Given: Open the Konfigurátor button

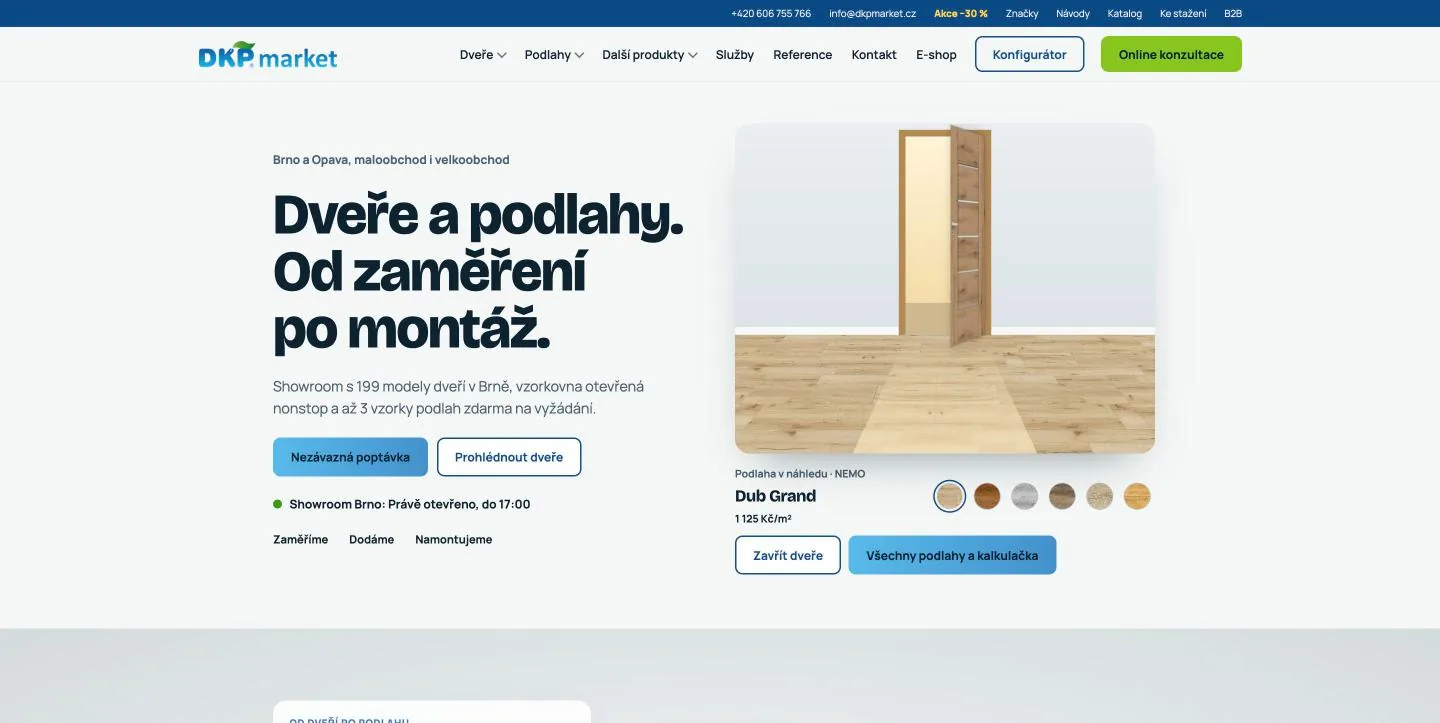Looking at the screenshot, I should pyautogui.click(x=1029, y=54).
